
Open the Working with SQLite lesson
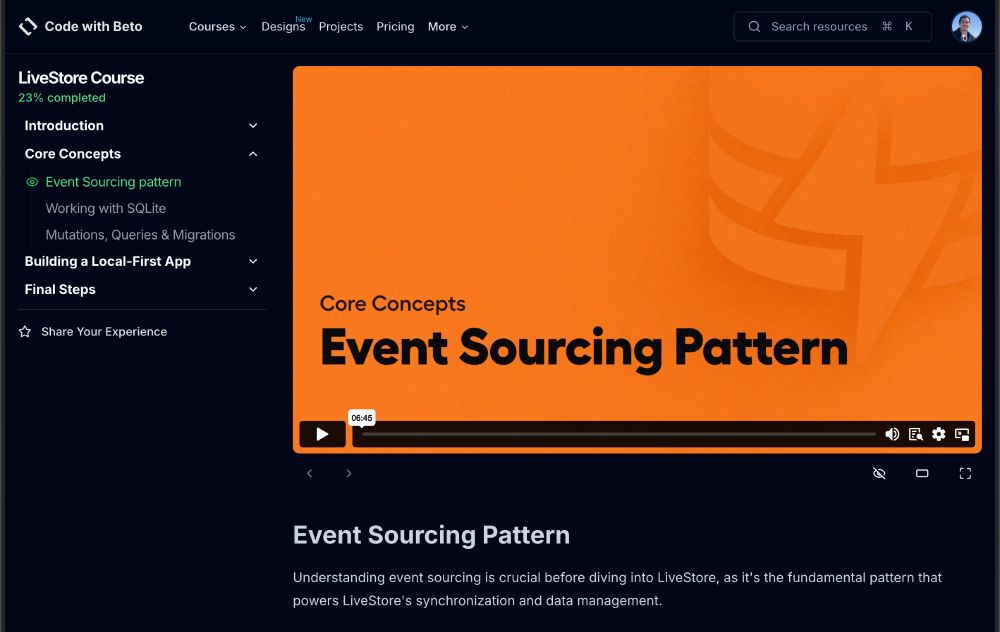click(x=106, y=209)
